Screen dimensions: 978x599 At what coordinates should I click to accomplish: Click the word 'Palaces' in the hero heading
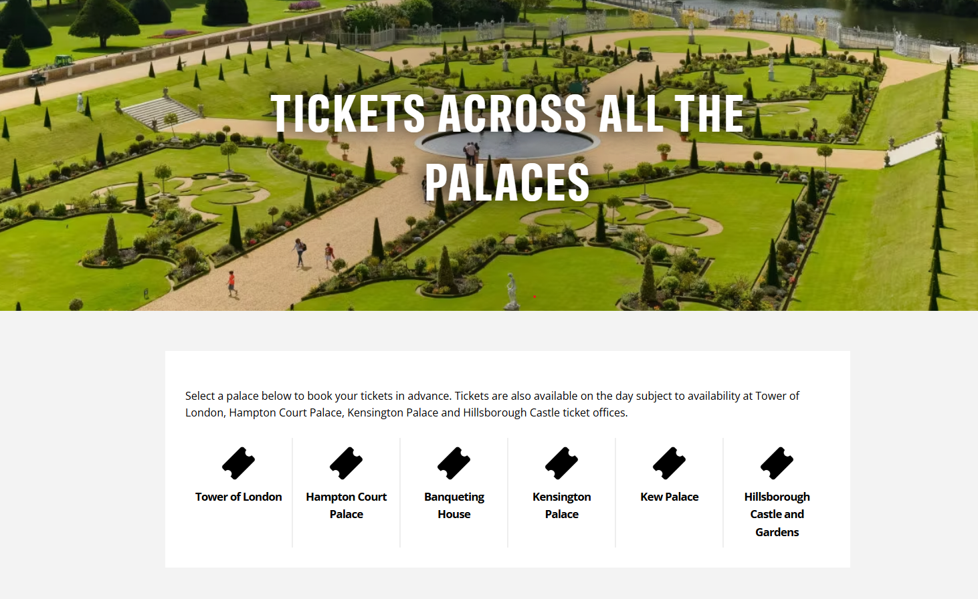pyautogui.click(x=507, y=182)
